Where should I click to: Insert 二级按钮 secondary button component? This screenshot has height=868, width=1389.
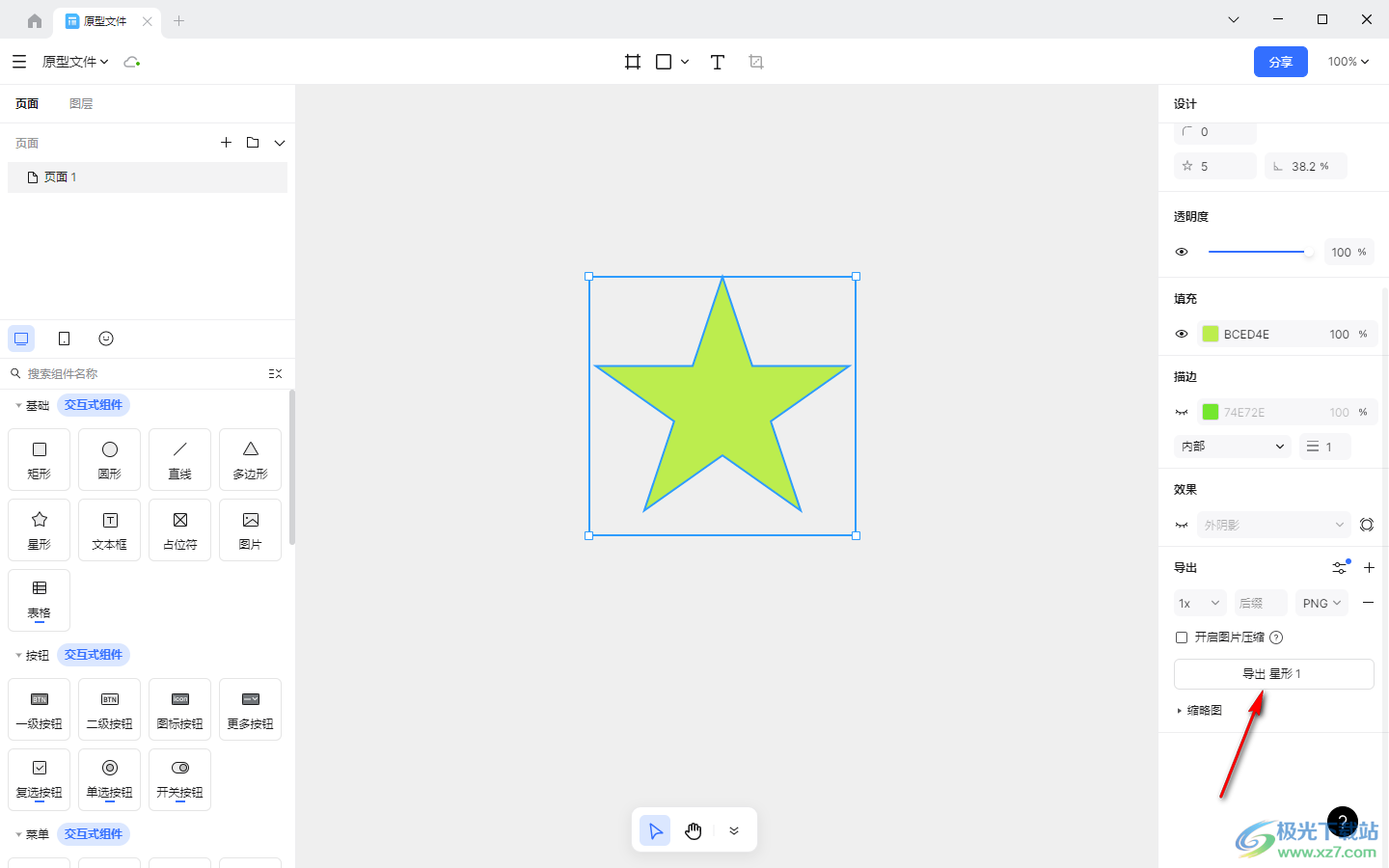[x=109, y=710]
